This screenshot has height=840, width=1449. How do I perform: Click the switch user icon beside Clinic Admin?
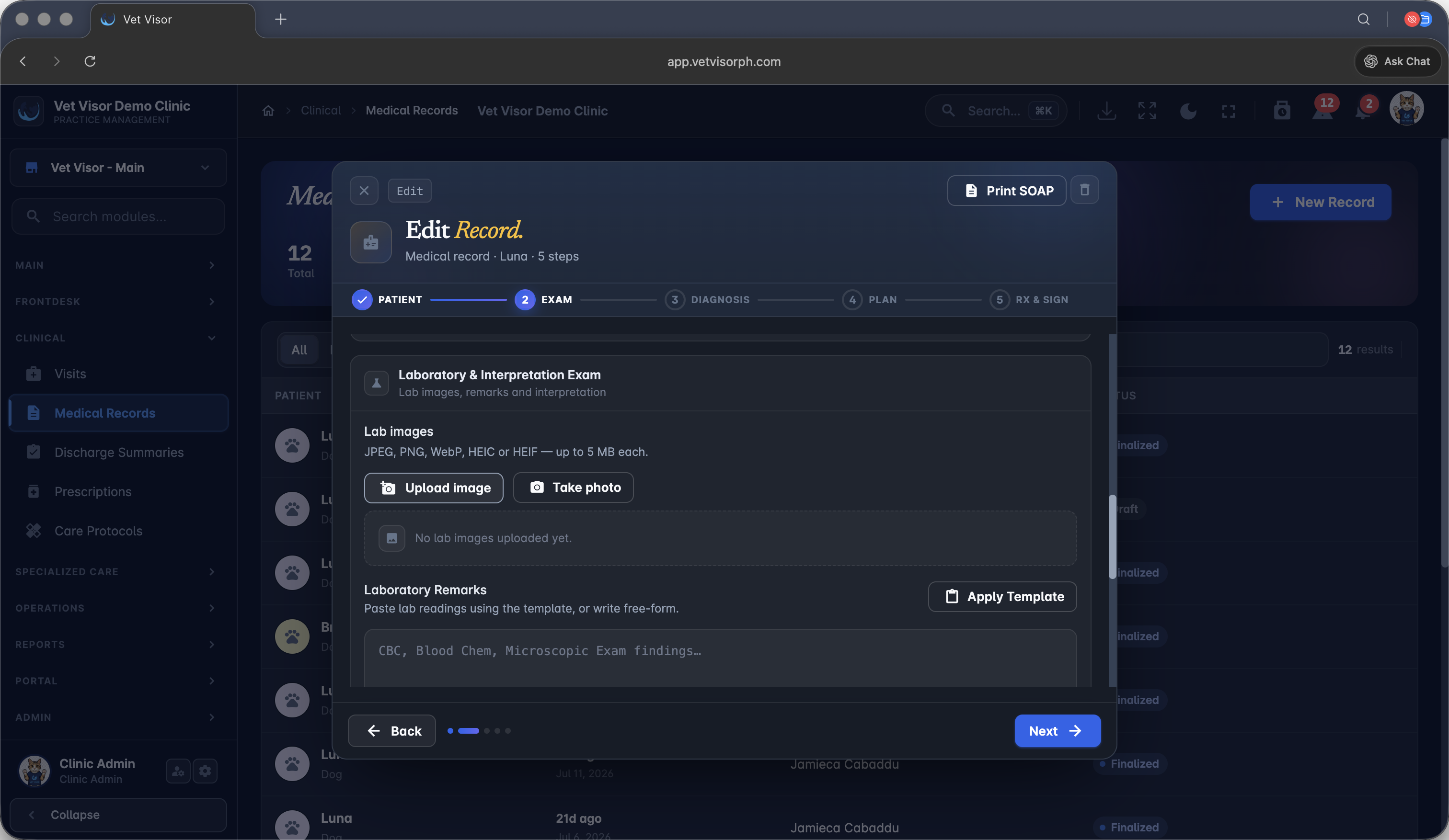click(178, 771)
